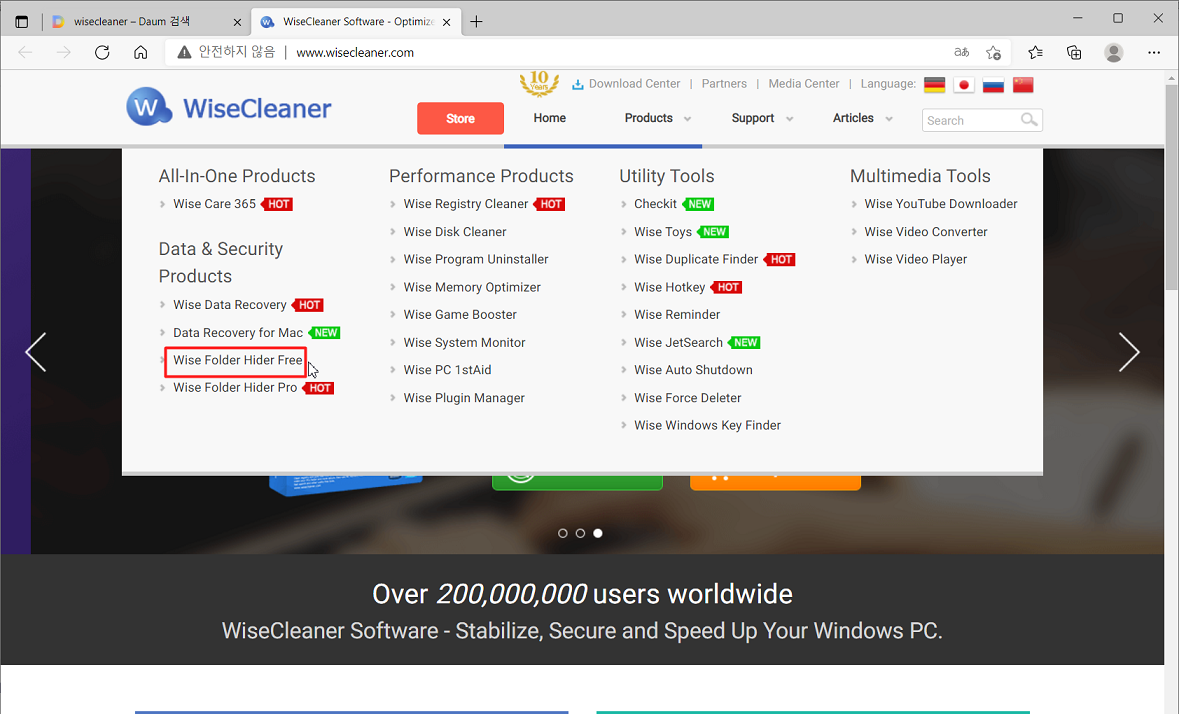1179x714 pixels.
Task: Switch language to Russian flag
Action: coord(993,85)
